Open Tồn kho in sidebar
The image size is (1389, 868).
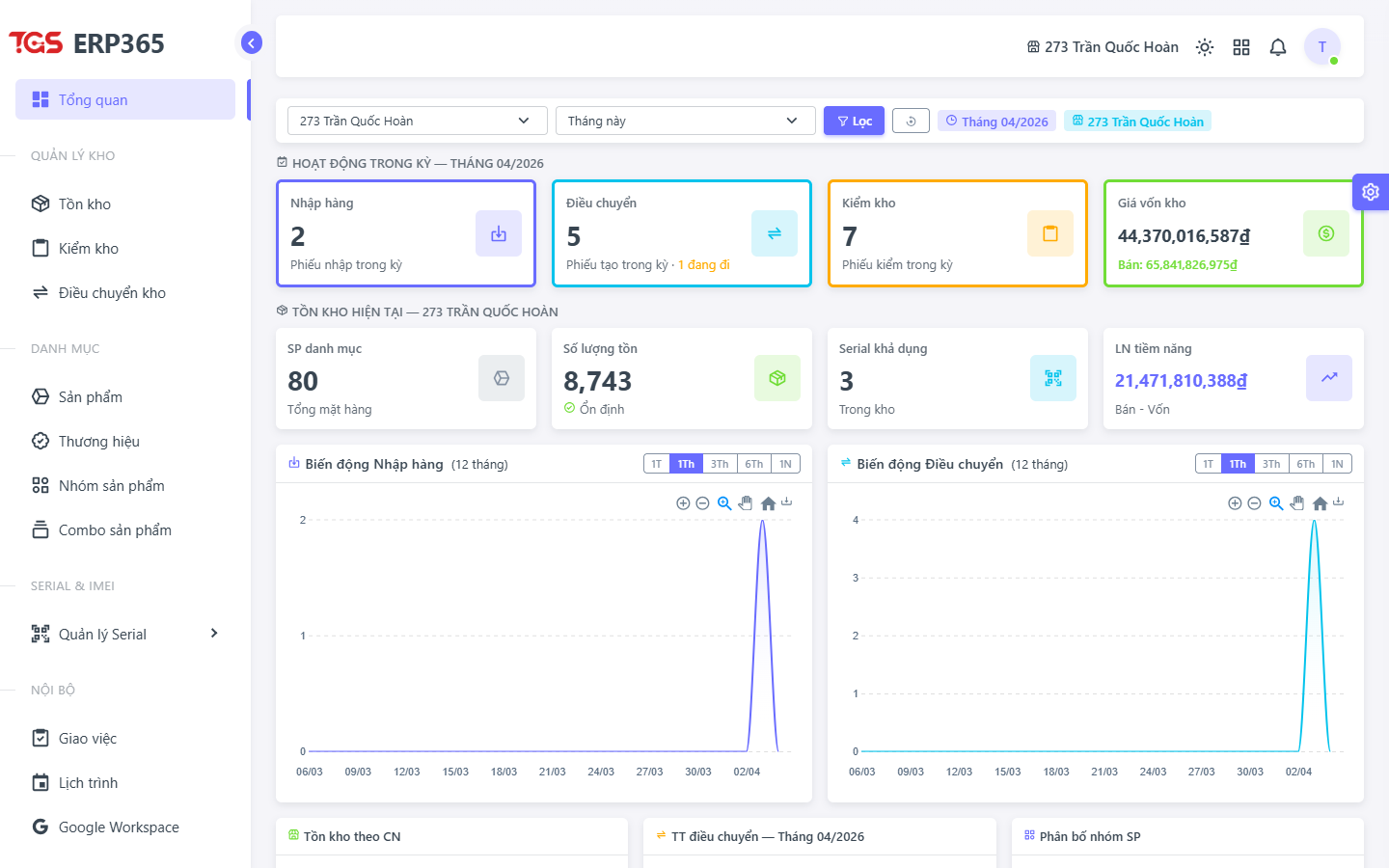[125, 203]
